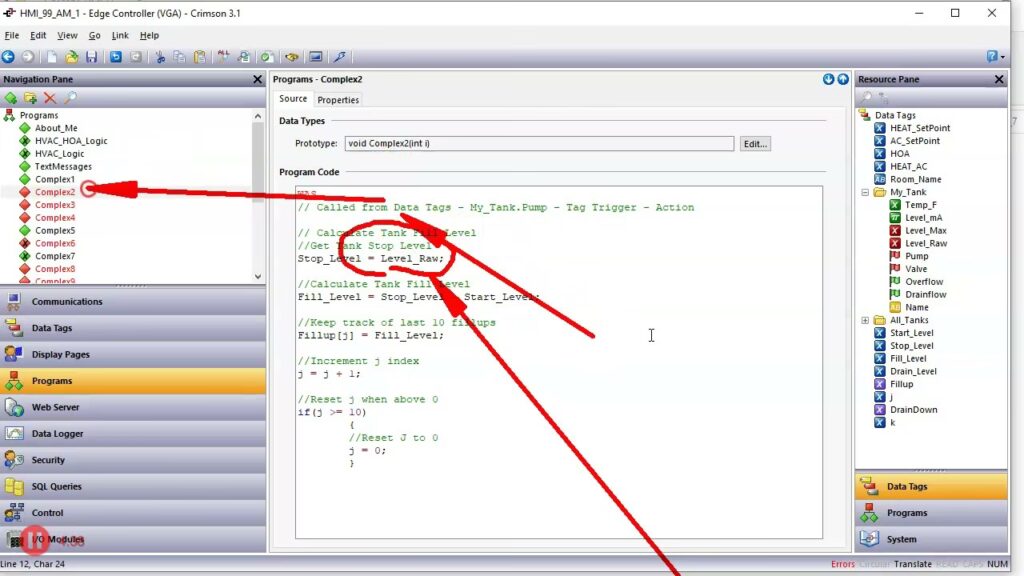Screen dimensions: 1024x576
Task: Select the HVAC_HOA_Logic program in tree
Action: click(x=70, y=141)
